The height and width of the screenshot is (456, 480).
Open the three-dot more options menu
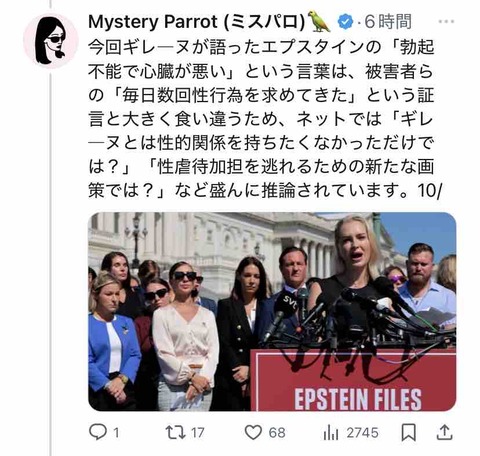tap(446, 22)
